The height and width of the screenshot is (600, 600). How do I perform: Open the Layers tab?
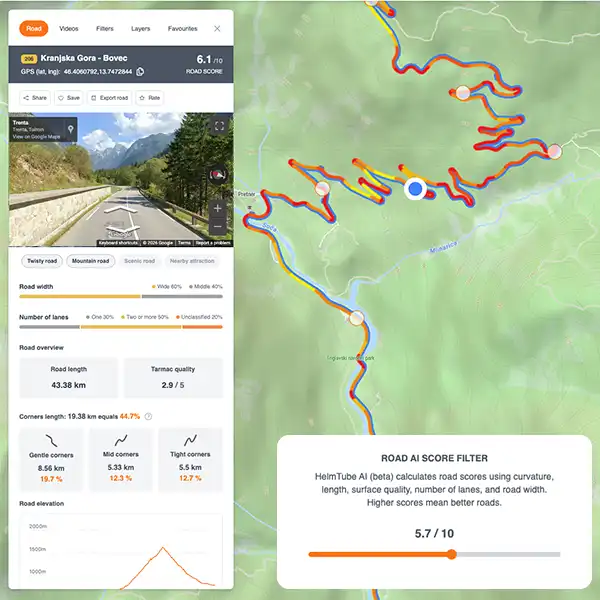point(140,29)
